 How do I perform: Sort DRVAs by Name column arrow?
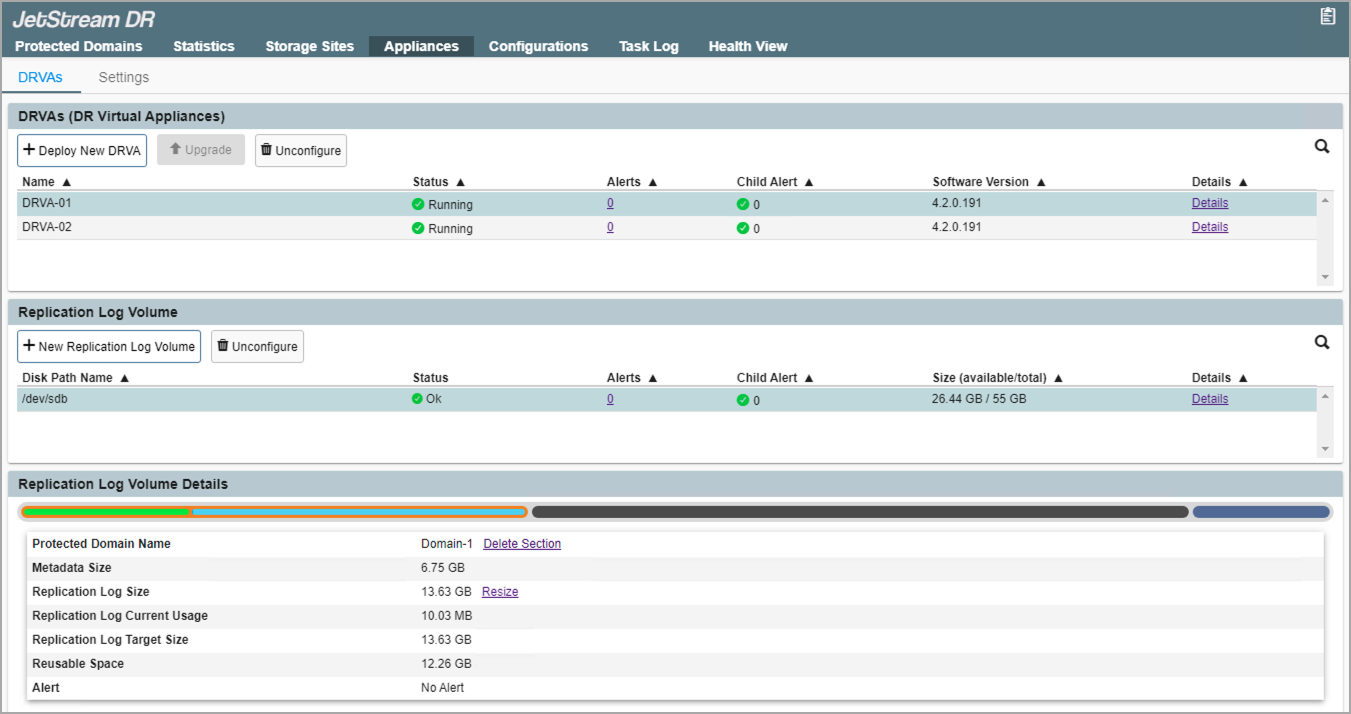click(x=67, y=183)
